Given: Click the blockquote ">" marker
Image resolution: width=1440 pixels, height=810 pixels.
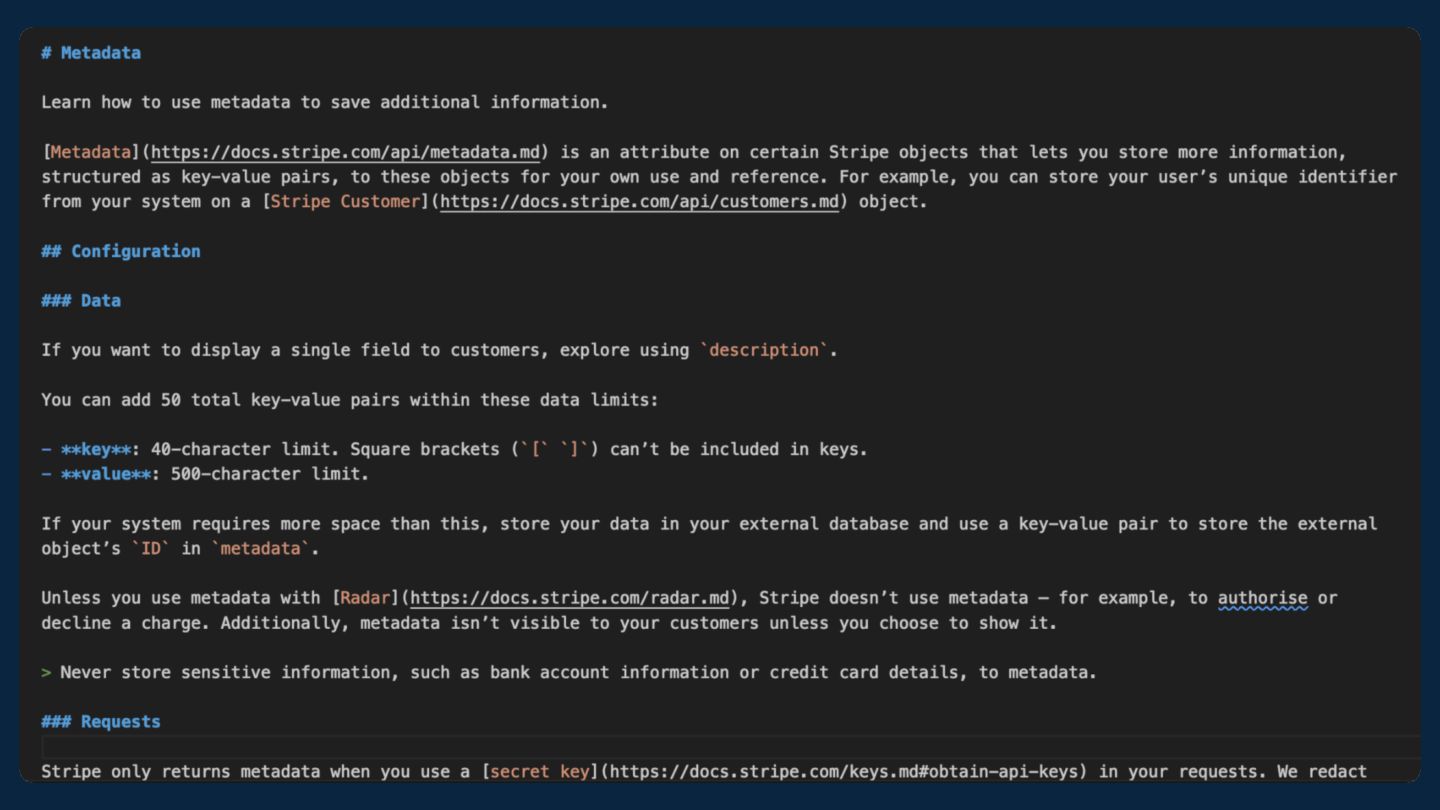Looking at the screenshot, I should pyautogui.click(x=46, y=672).
